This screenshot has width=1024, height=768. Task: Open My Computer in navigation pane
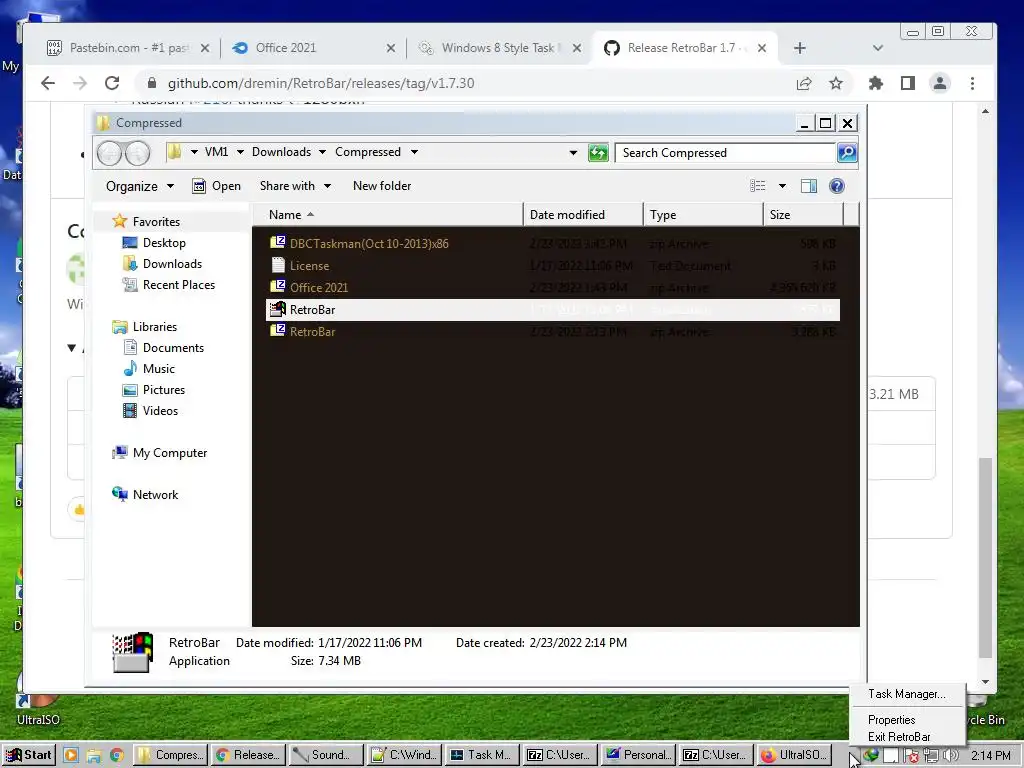point(170,453)
